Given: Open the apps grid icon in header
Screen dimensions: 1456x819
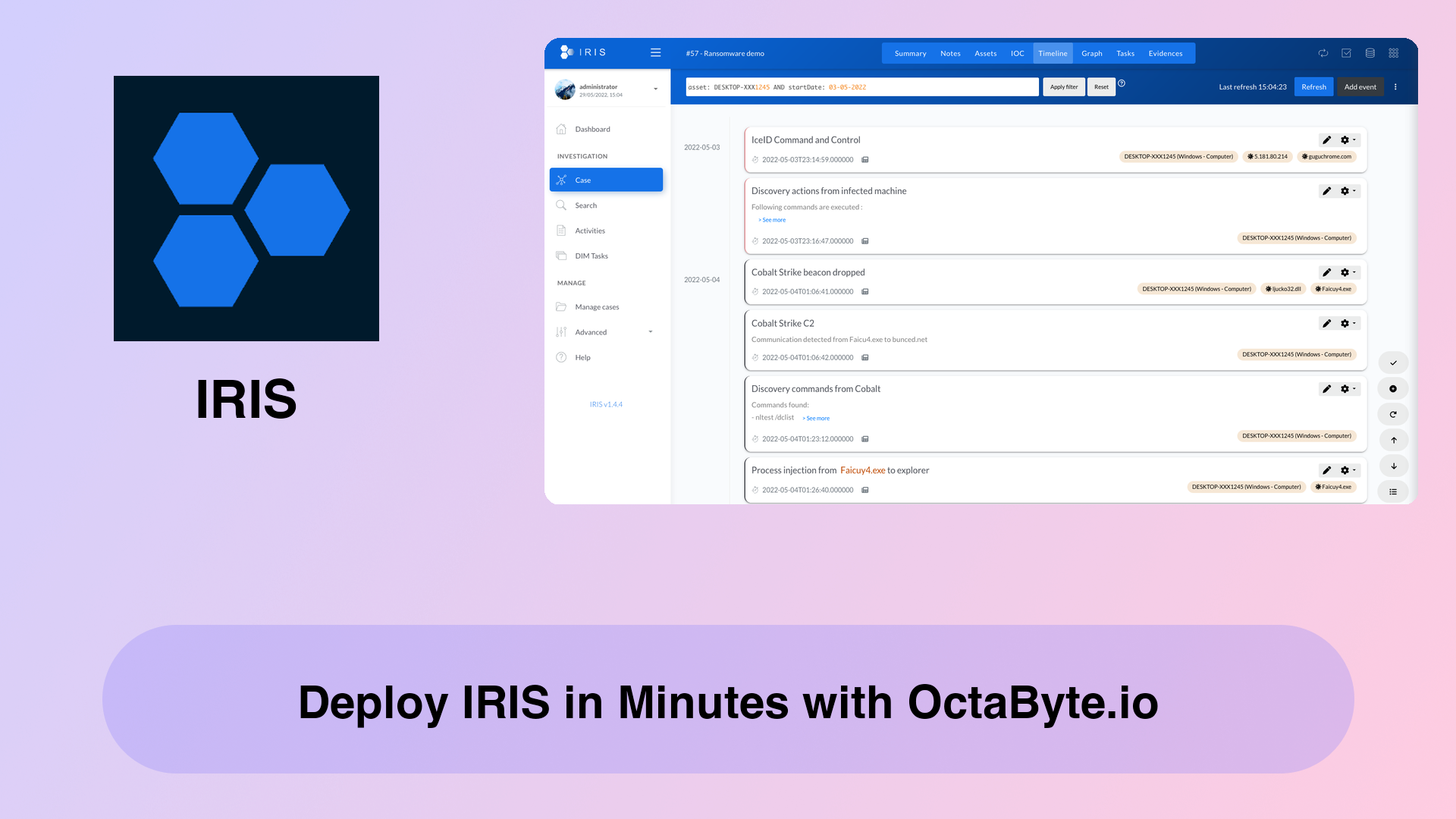Looking at the screenshot, I should 1393,53.
